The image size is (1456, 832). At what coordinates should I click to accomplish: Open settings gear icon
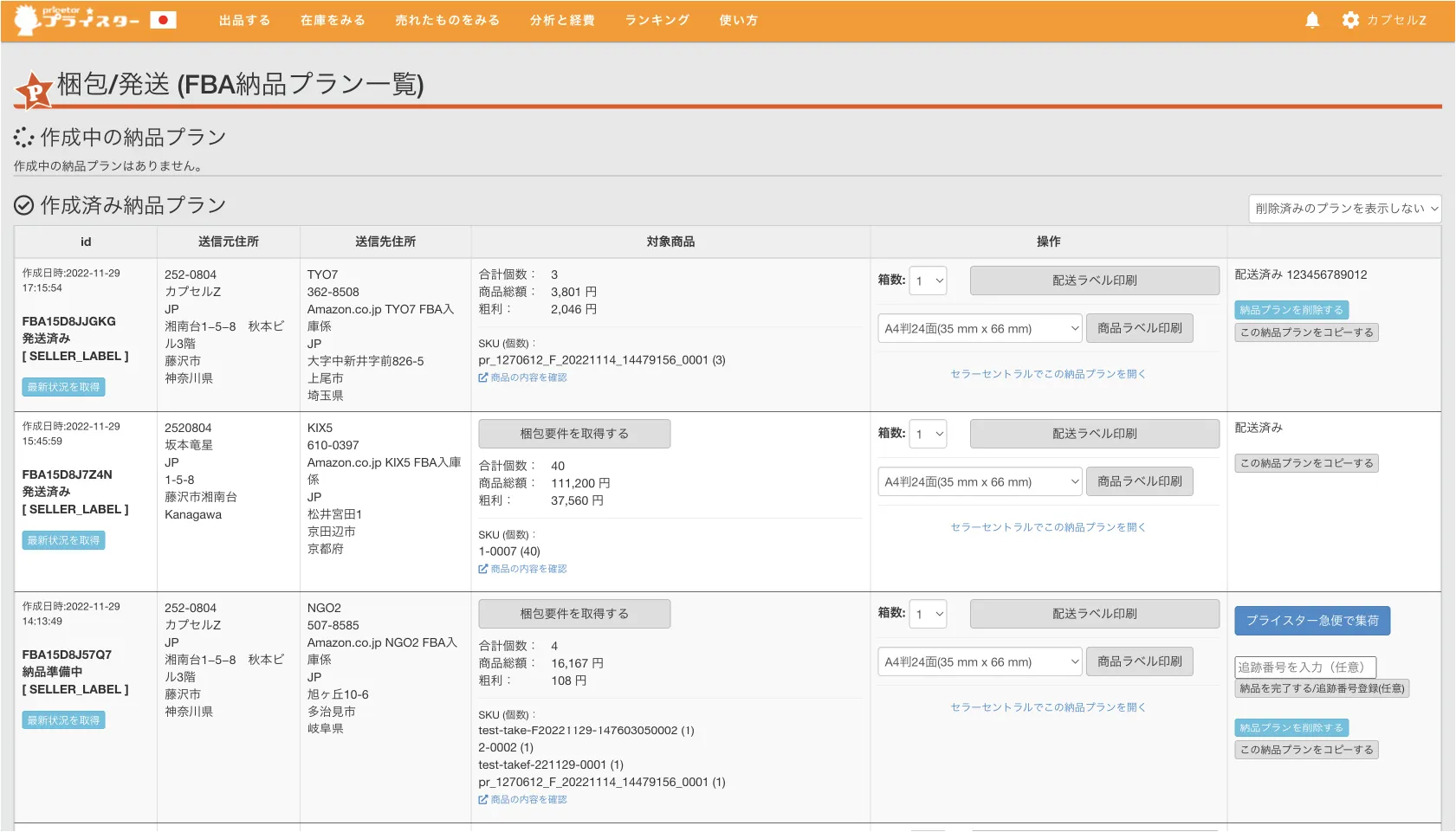click(x=1350, y=20)
